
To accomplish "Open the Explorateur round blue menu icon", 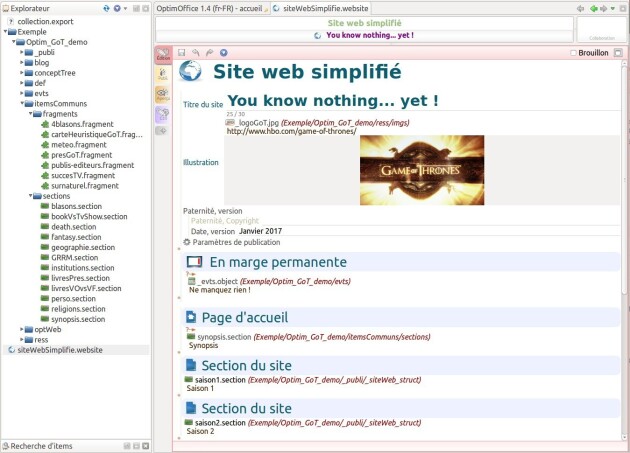I will click(117, 8).
